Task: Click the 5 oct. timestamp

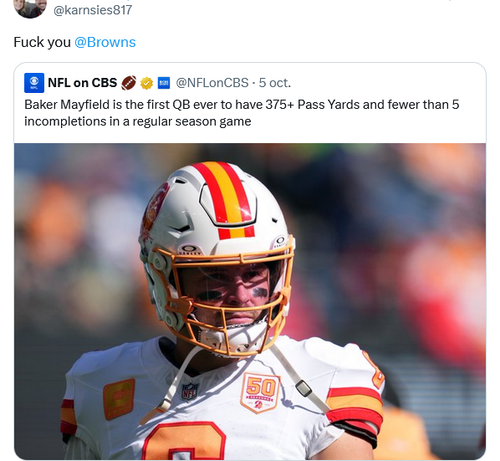Action: coord(275,83)
